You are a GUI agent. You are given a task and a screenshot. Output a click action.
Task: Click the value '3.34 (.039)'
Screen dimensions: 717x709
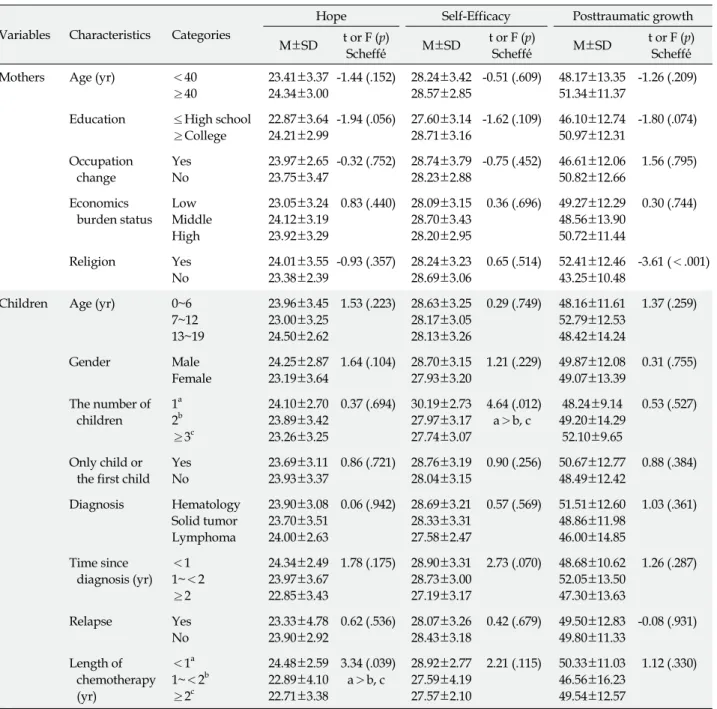tap(368, 664)
